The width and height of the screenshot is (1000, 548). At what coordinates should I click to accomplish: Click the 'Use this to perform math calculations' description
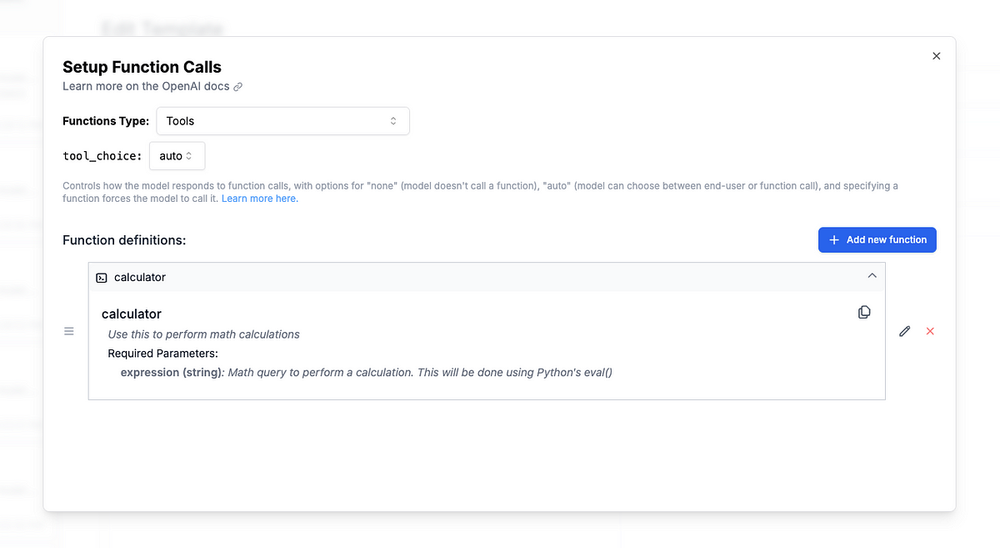click(204, 334)
